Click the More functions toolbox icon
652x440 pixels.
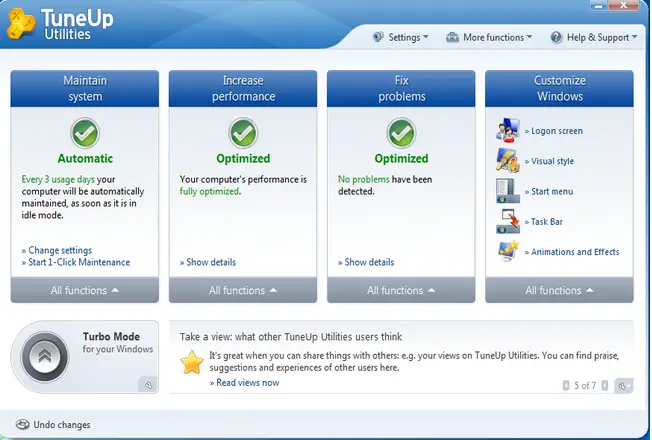(452, 37)
